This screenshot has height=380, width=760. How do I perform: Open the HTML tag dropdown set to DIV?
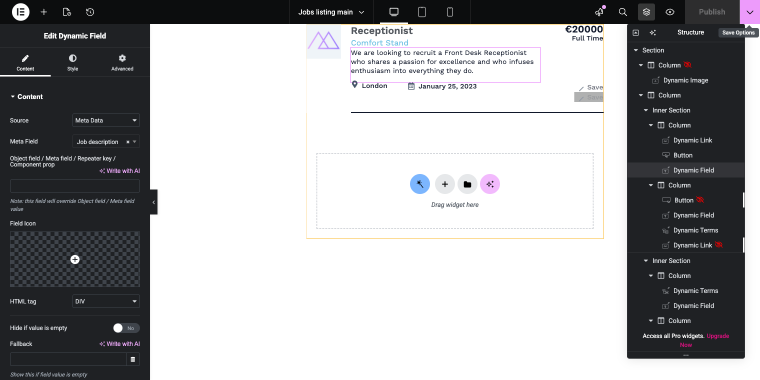point(106,301)
